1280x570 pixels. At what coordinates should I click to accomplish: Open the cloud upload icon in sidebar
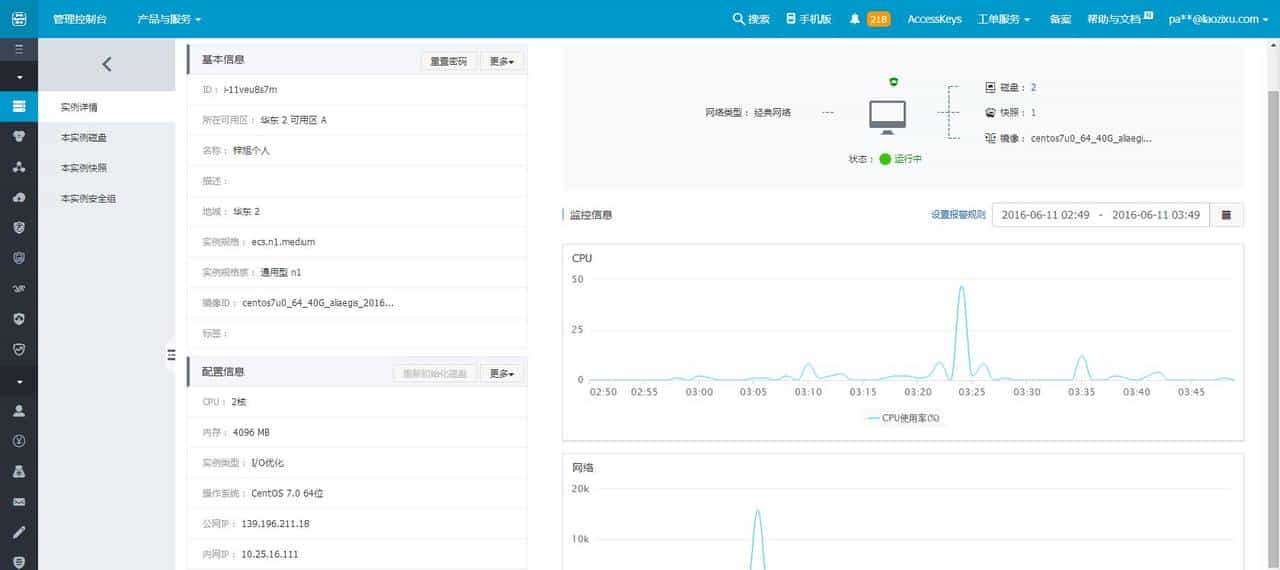pyautogui.click(x=18, y=198)
